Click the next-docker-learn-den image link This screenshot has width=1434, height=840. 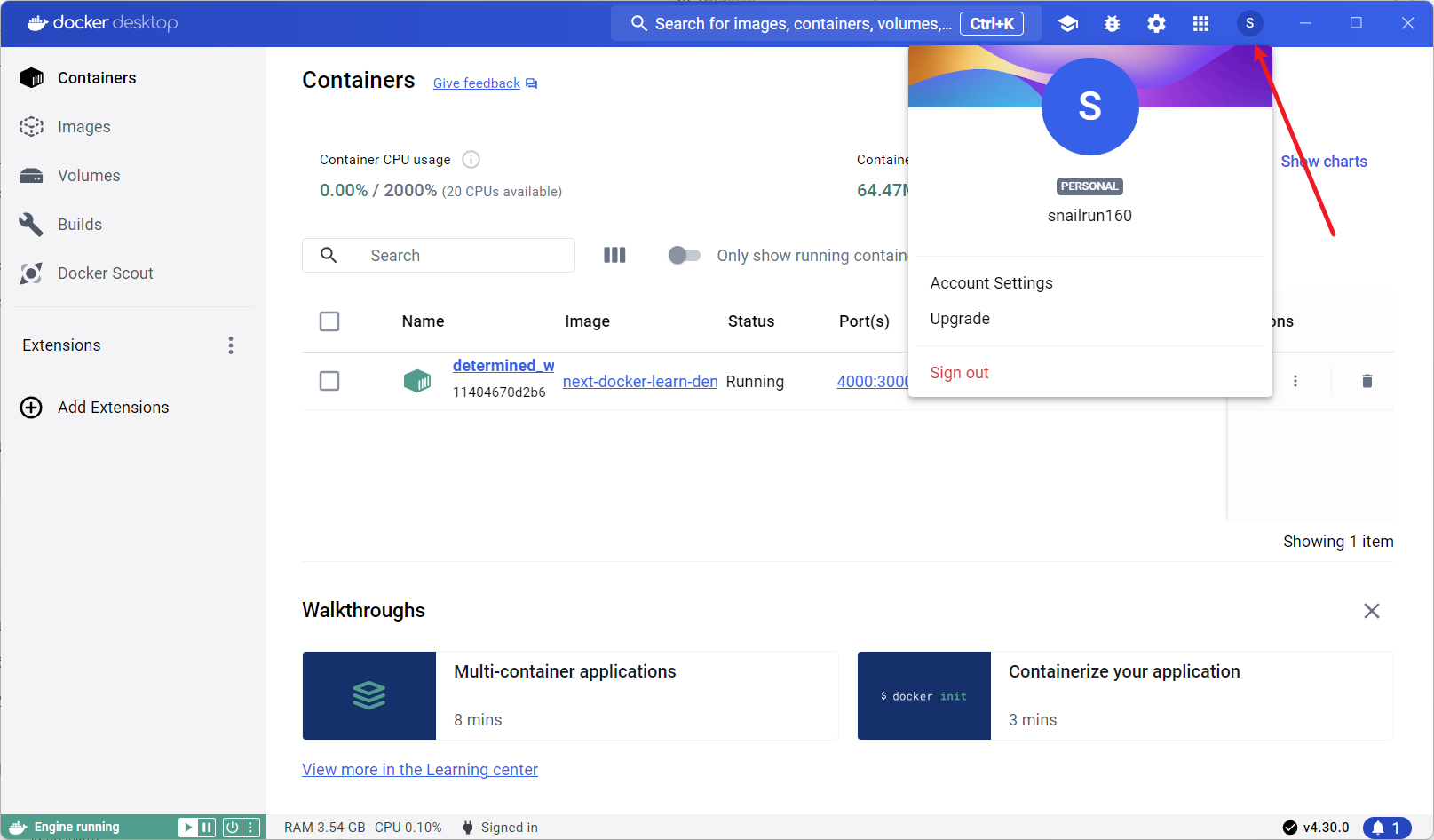(x=640, y=382)
